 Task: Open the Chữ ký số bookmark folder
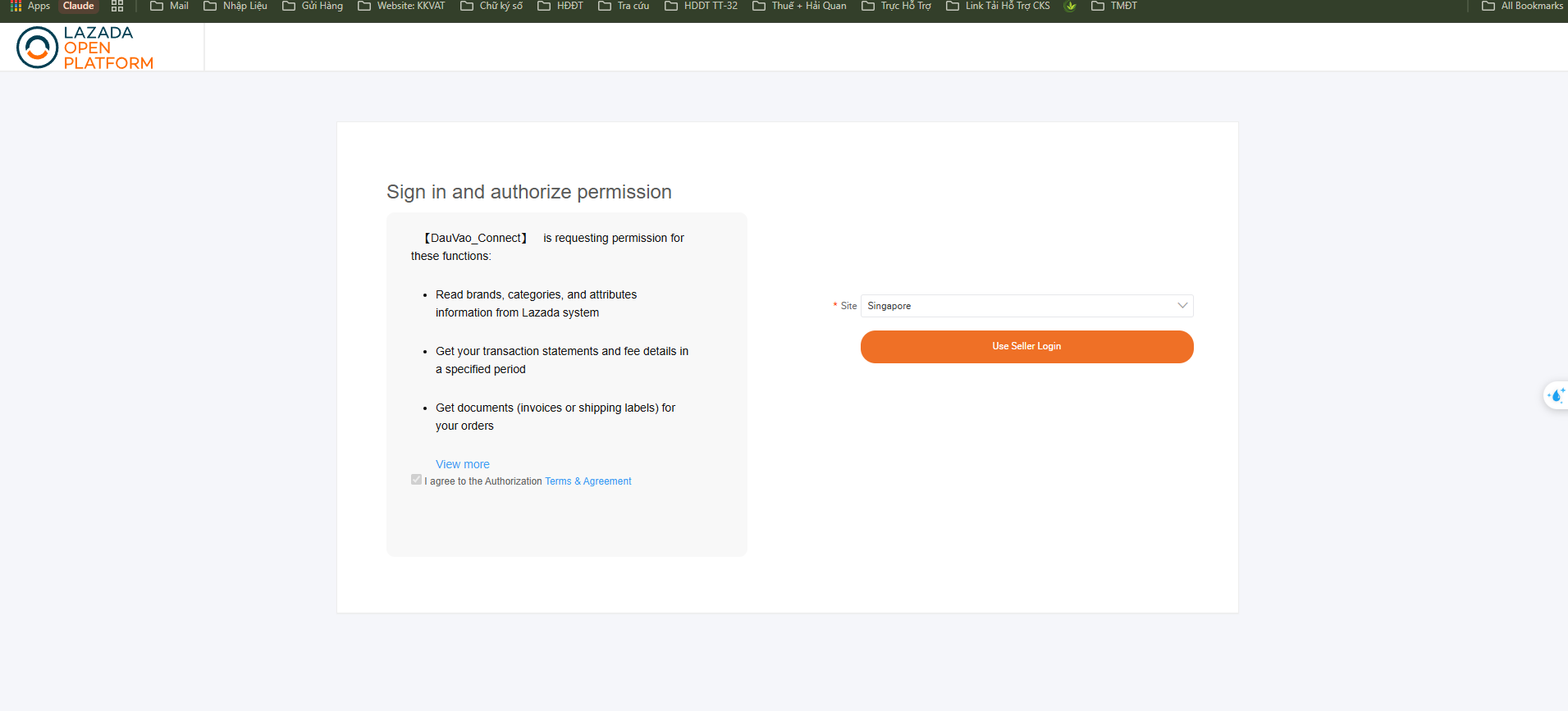(491, 6)
